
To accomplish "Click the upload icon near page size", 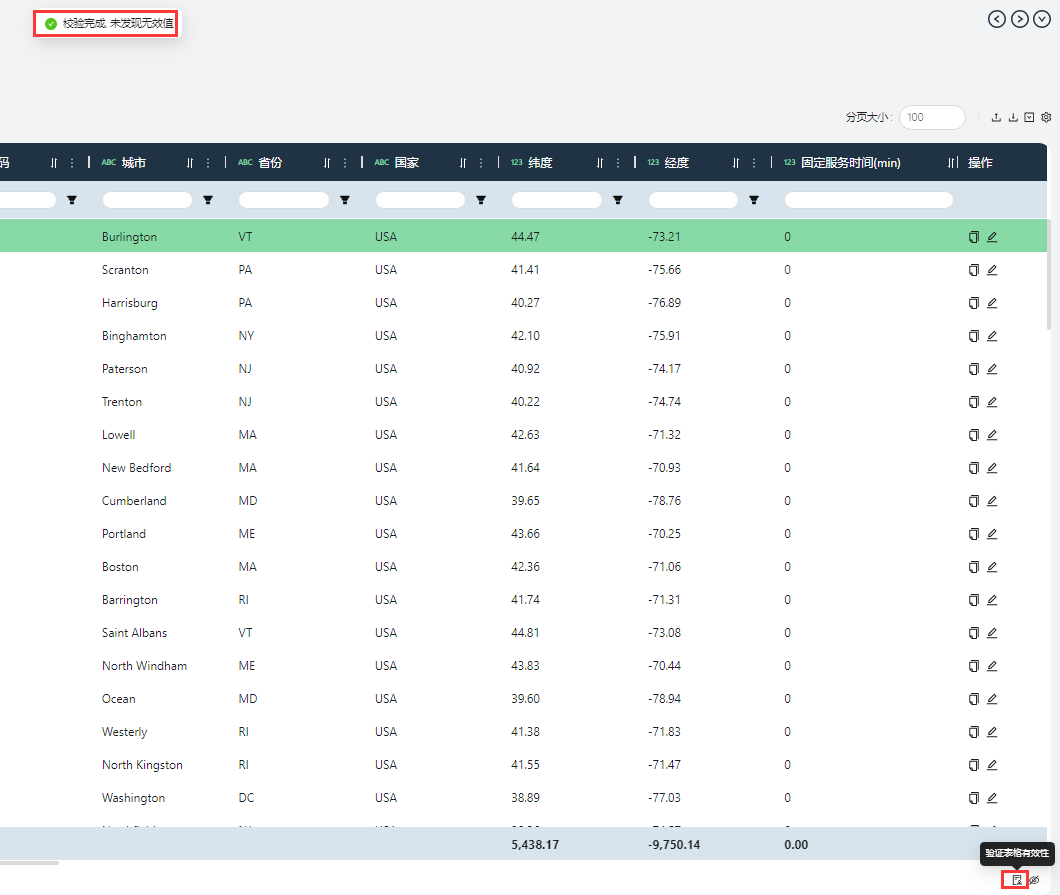I will click(996, 118).
